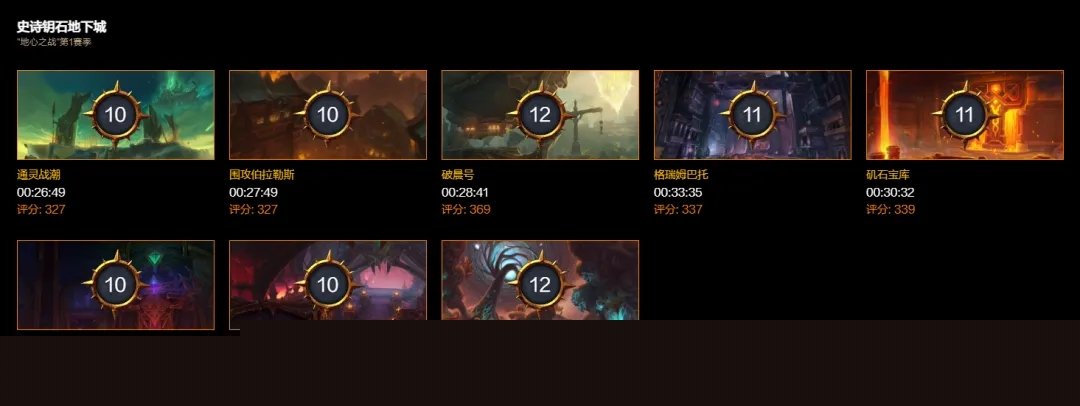Screen dimensions: 1080x406
Task: Select the 评分: 339 rating label
Action: [891, 210]
